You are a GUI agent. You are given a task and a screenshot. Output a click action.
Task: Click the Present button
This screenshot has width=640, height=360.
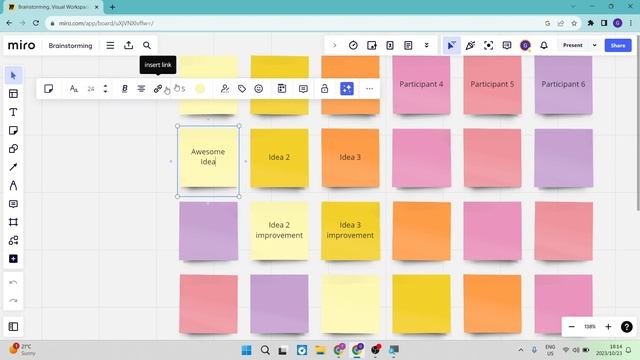(x=573, y=45)
